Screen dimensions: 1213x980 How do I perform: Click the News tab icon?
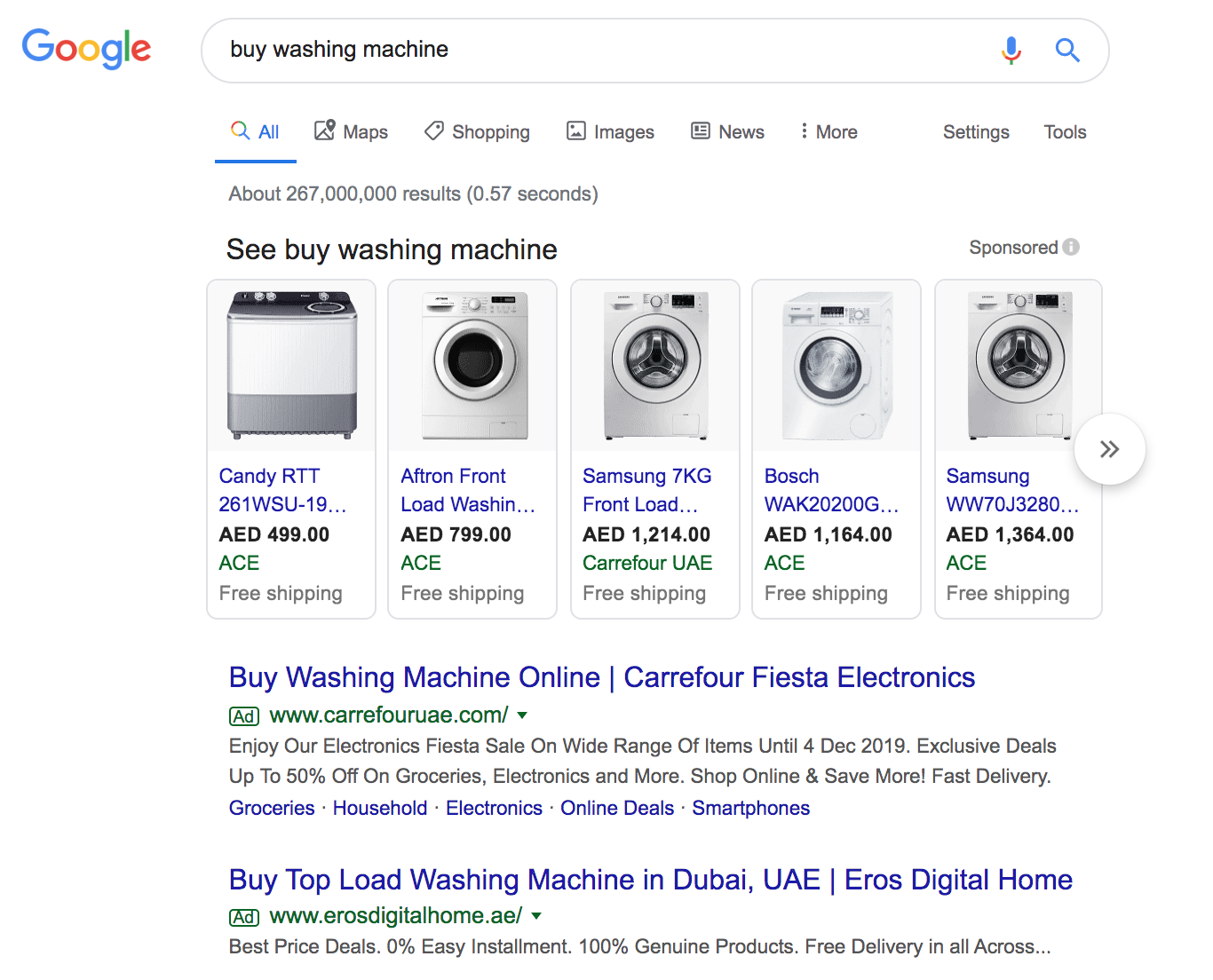pyautogui.click(x=701, y=131)
